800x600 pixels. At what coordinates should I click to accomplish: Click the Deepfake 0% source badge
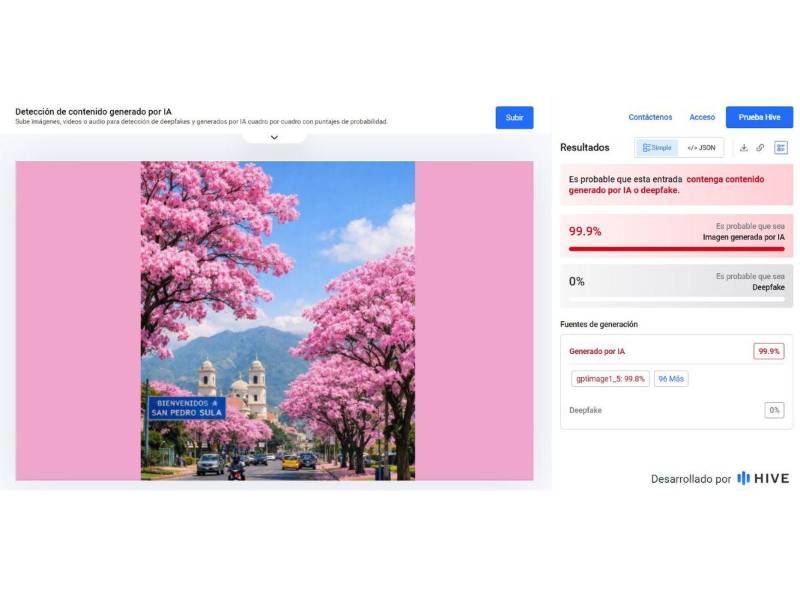click(x=773, y=410)
